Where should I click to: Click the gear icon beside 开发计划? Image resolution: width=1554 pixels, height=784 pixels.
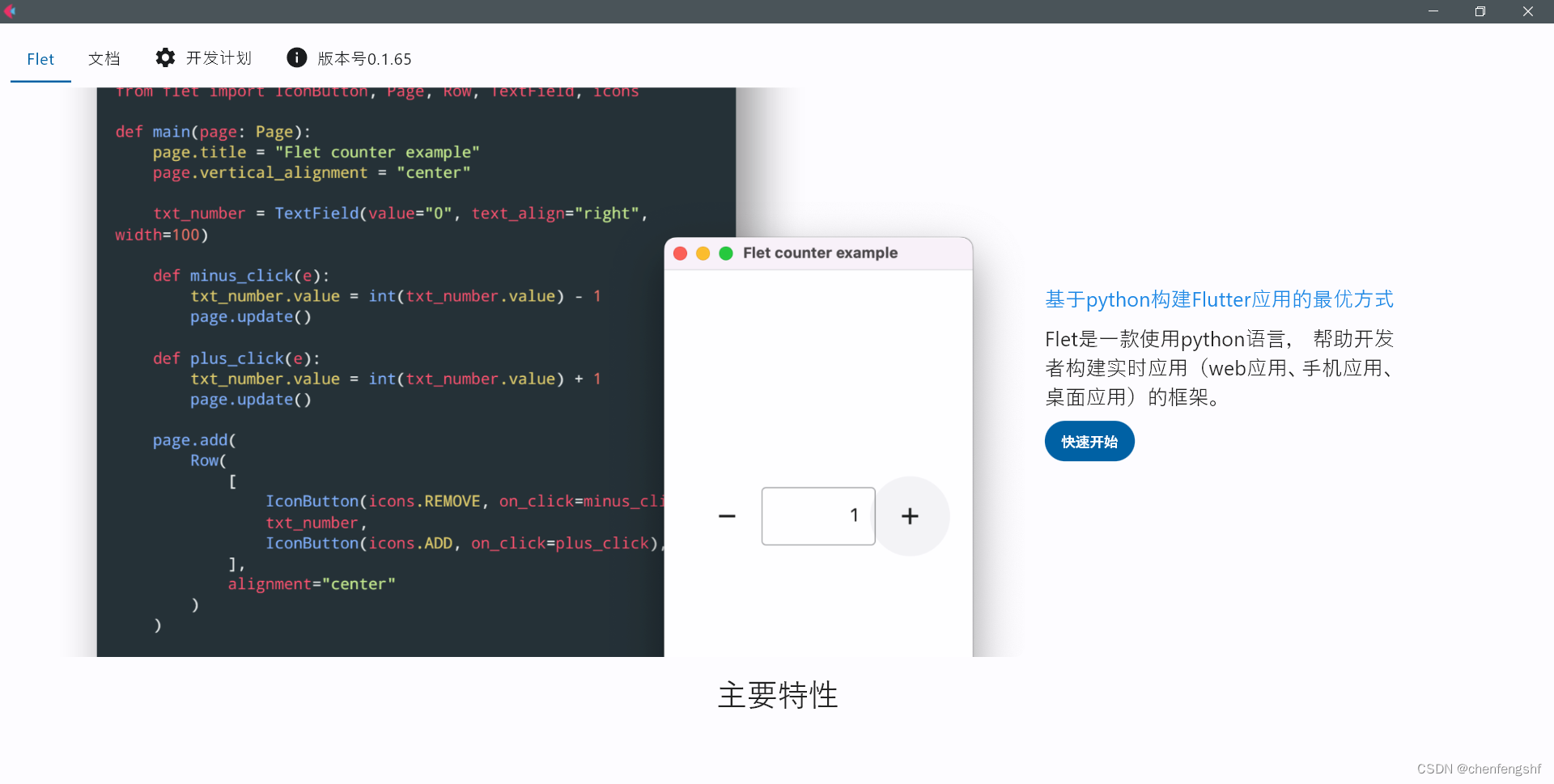tap(165, 57)
